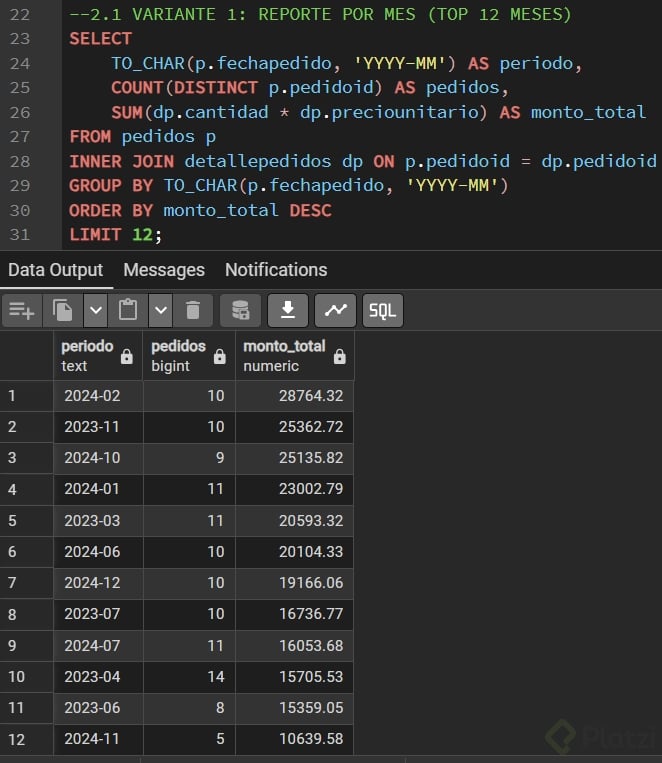The width and height of the screenshot is (662, 763).
Task: Select the Data Output tab
Action: tap(56, 270)
